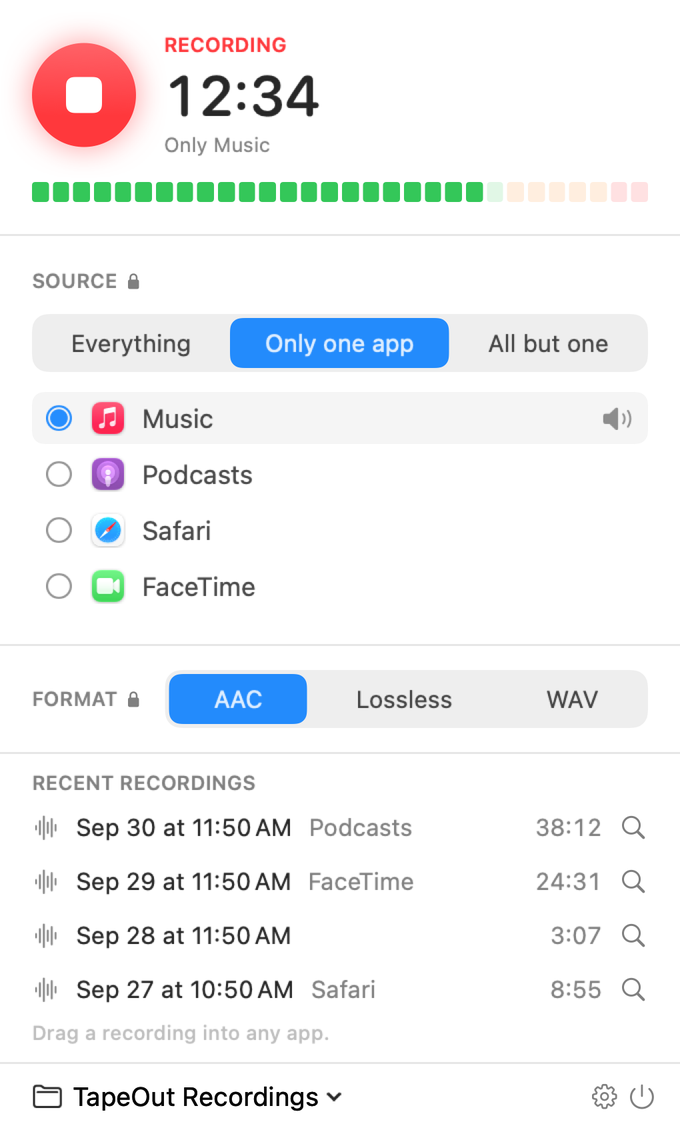Reveal the Sep 28 recording with magnifier
680x1128 pixels.
coord(633,935)
